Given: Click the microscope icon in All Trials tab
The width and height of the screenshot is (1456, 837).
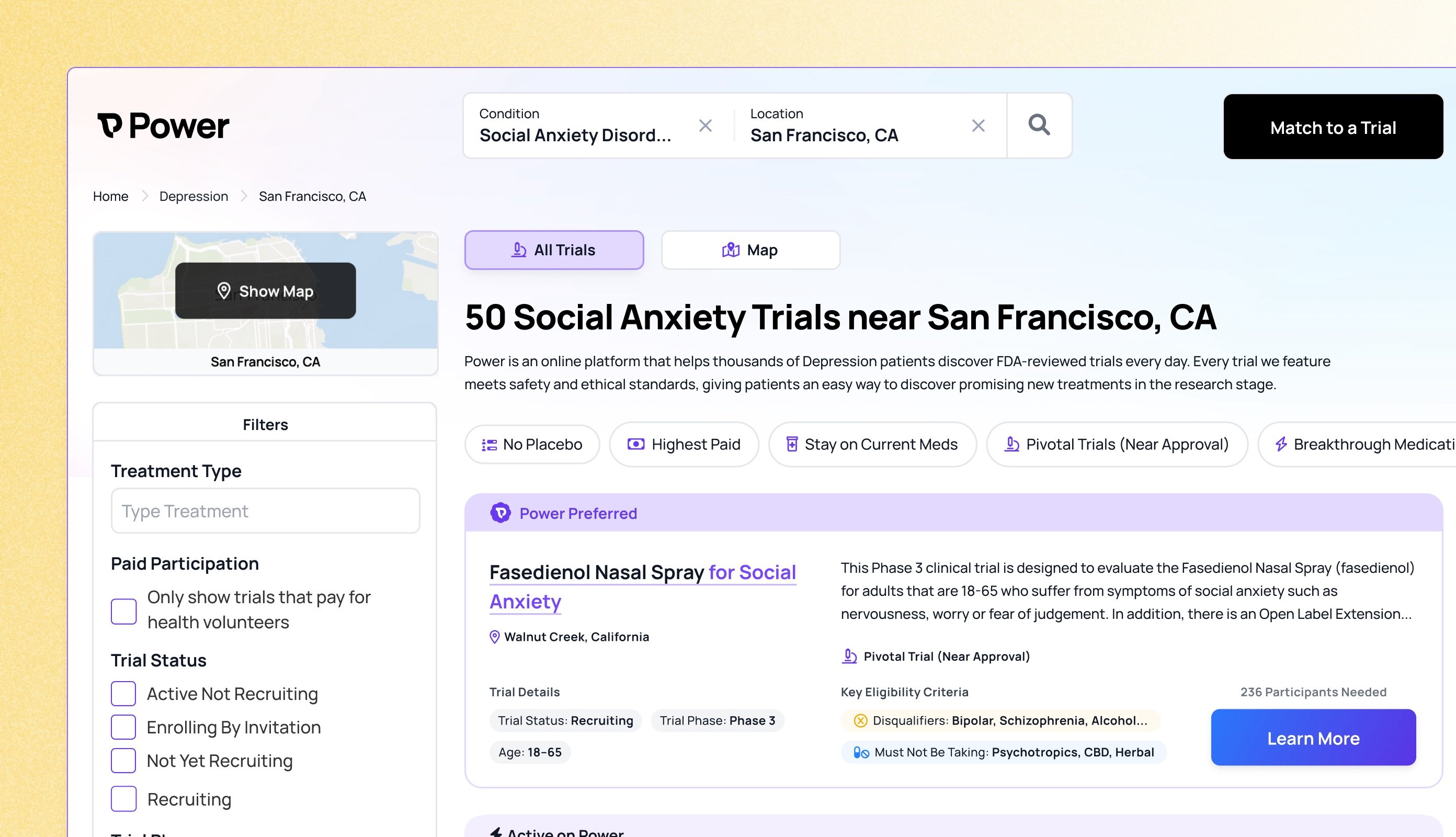Looking at the screenshot, I should (x=519, y=250).
